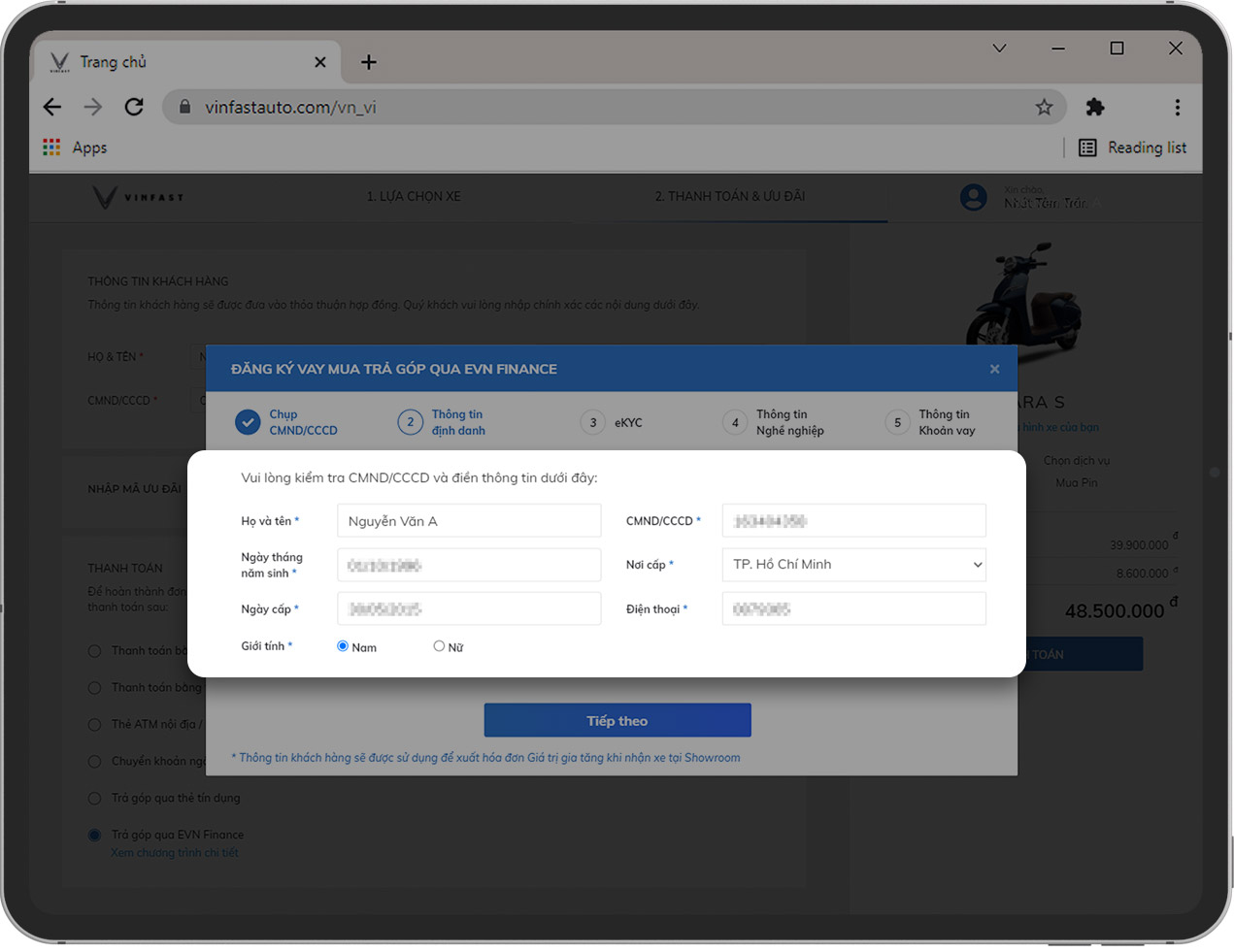The height and width of the screenshot is (952, 1234).
Task: Click the Tiếp theo button
Action: [x=617, y=720]
